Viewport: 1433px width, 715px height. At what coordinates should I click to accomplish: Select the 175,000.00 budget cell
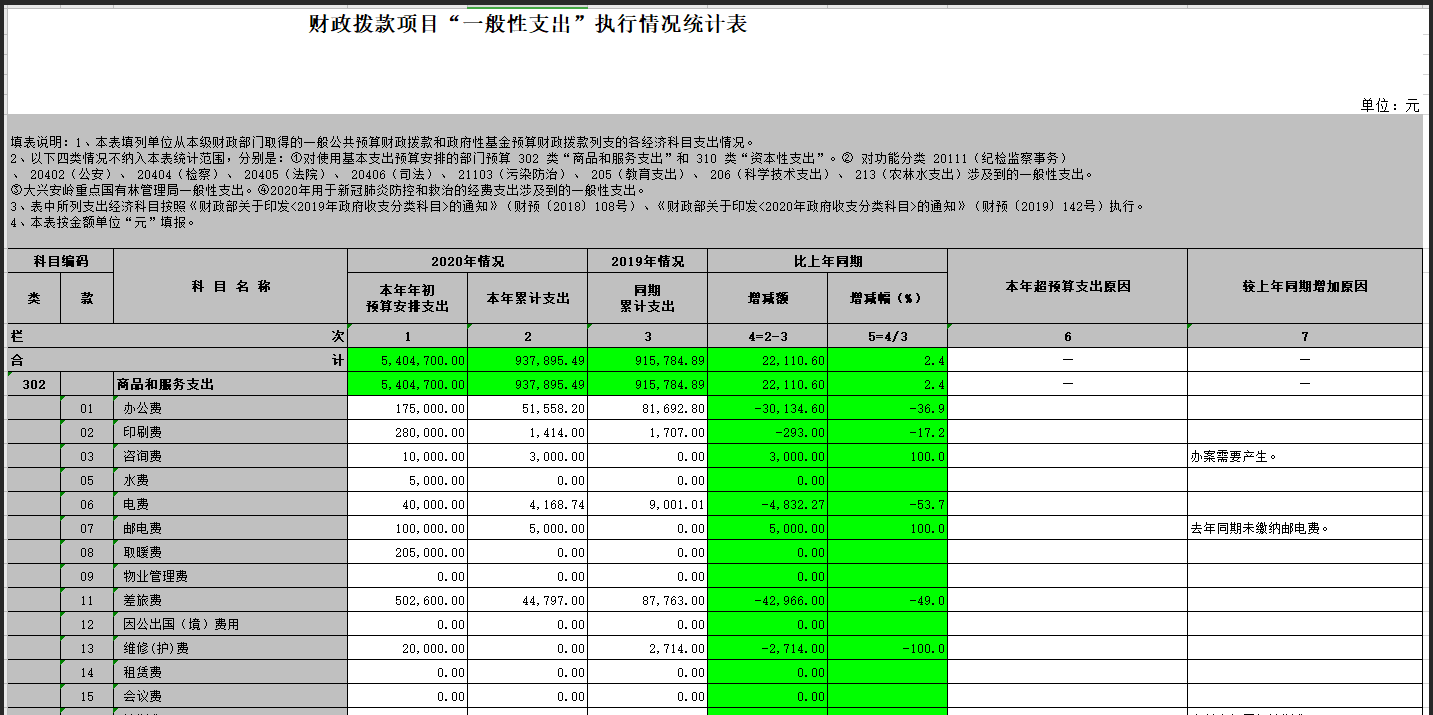pyautogui.click(x=408, y=408)
